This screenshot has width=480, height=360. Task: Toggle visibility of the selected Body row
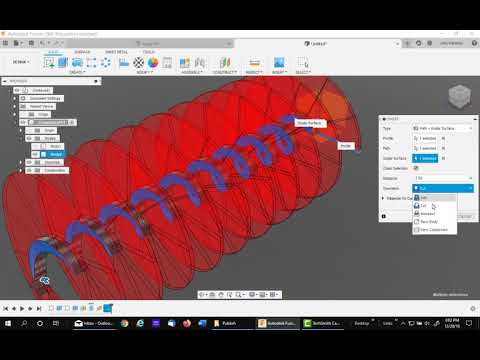point(35,154)
